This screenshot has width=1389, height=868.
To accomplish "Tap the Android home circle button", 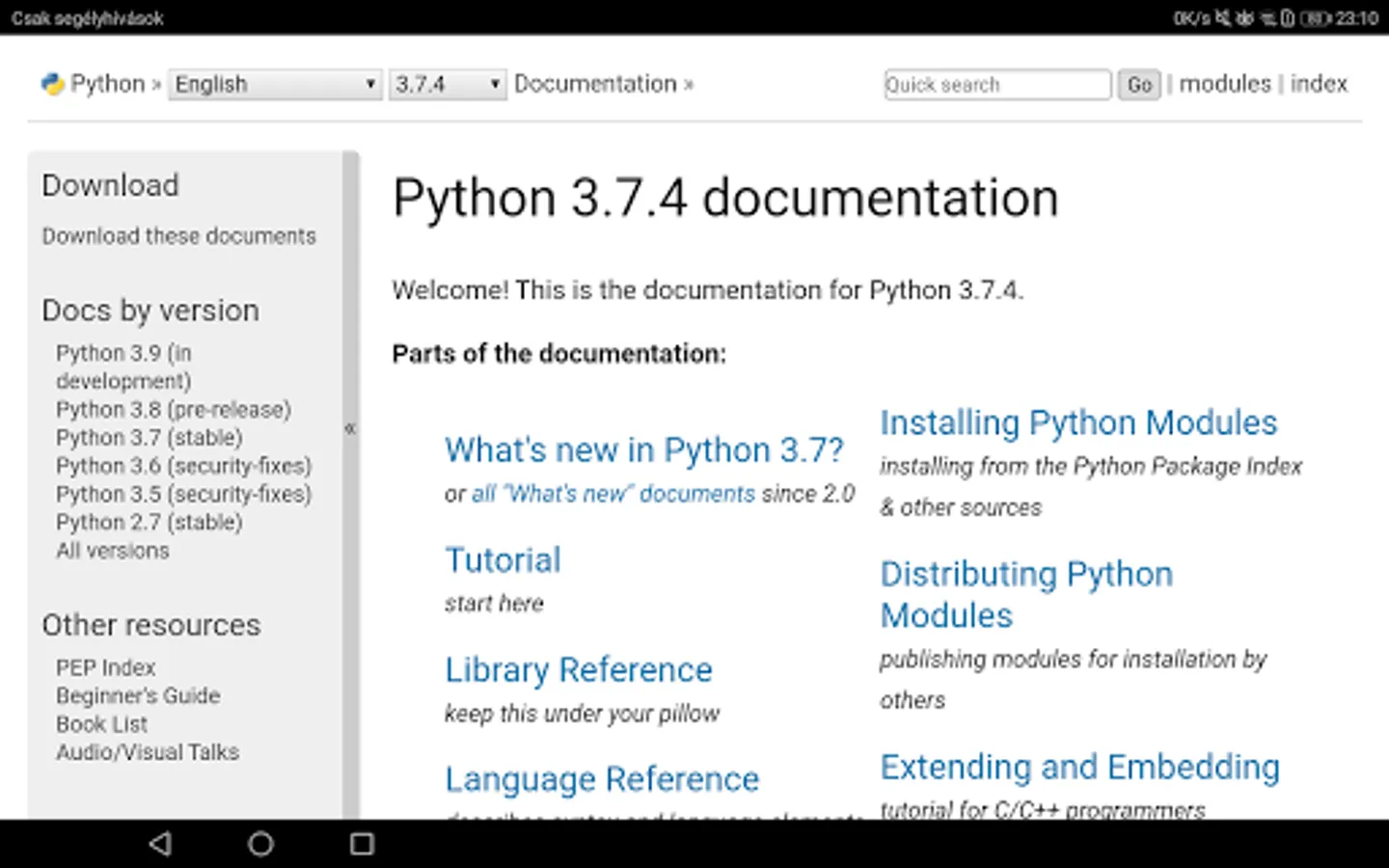I will 260,844.
